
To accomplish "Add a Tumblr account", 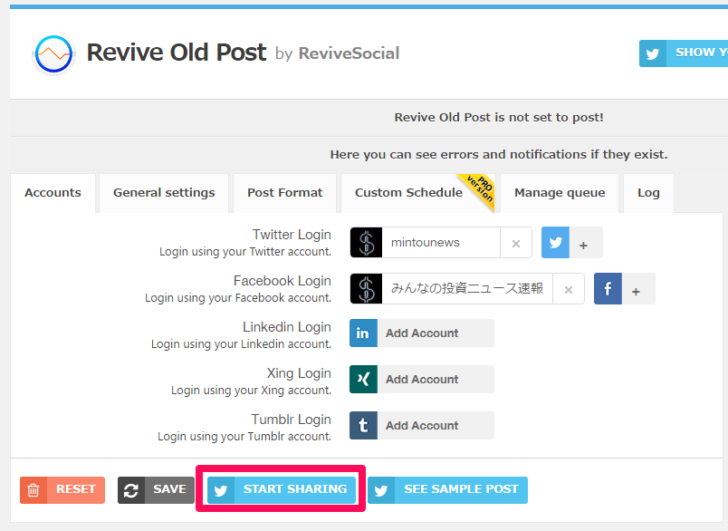I will coord(422,425).
